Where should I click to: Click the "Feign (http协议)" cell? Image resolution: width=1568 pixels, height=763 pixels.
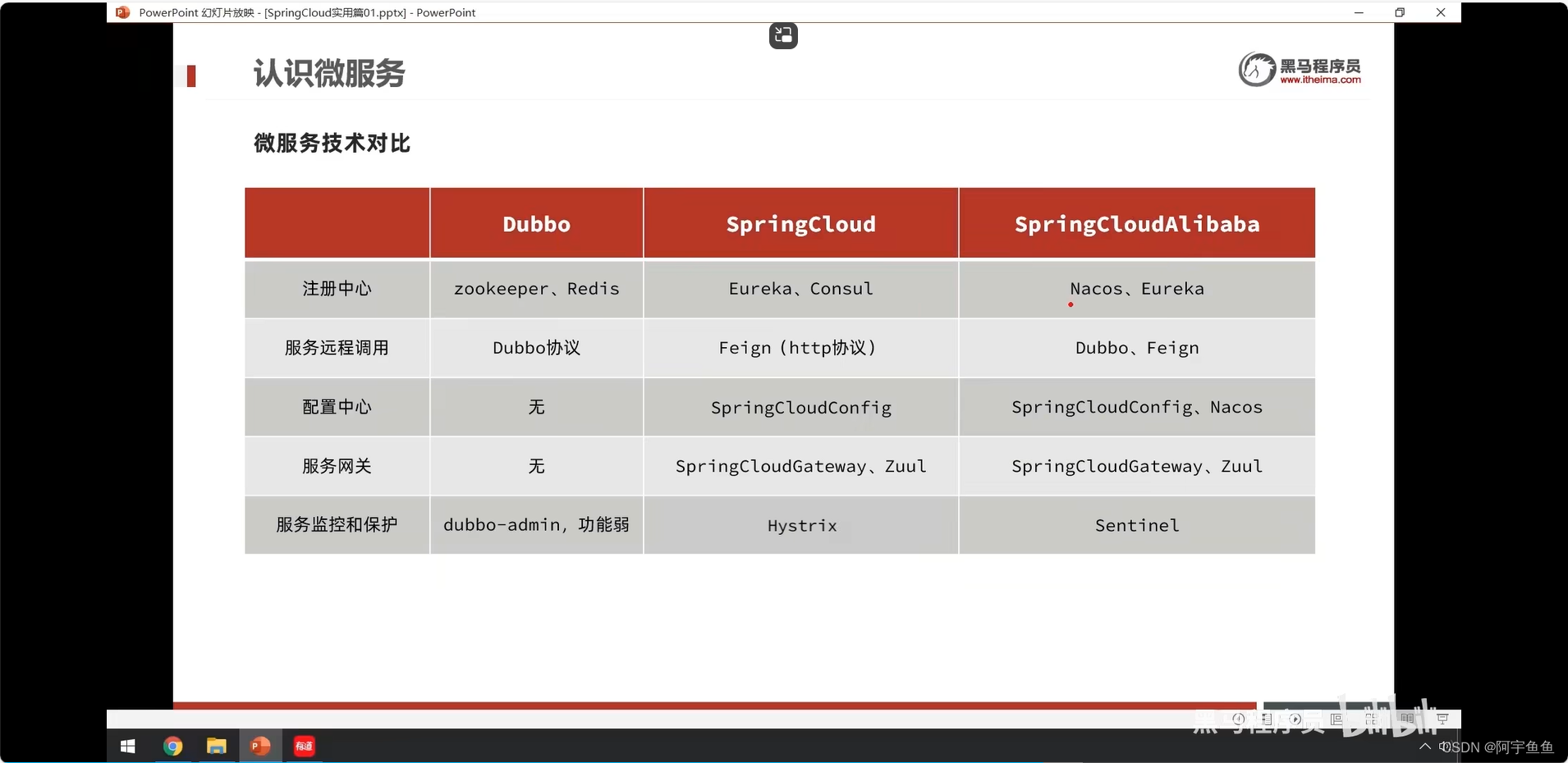coord(801,348)
